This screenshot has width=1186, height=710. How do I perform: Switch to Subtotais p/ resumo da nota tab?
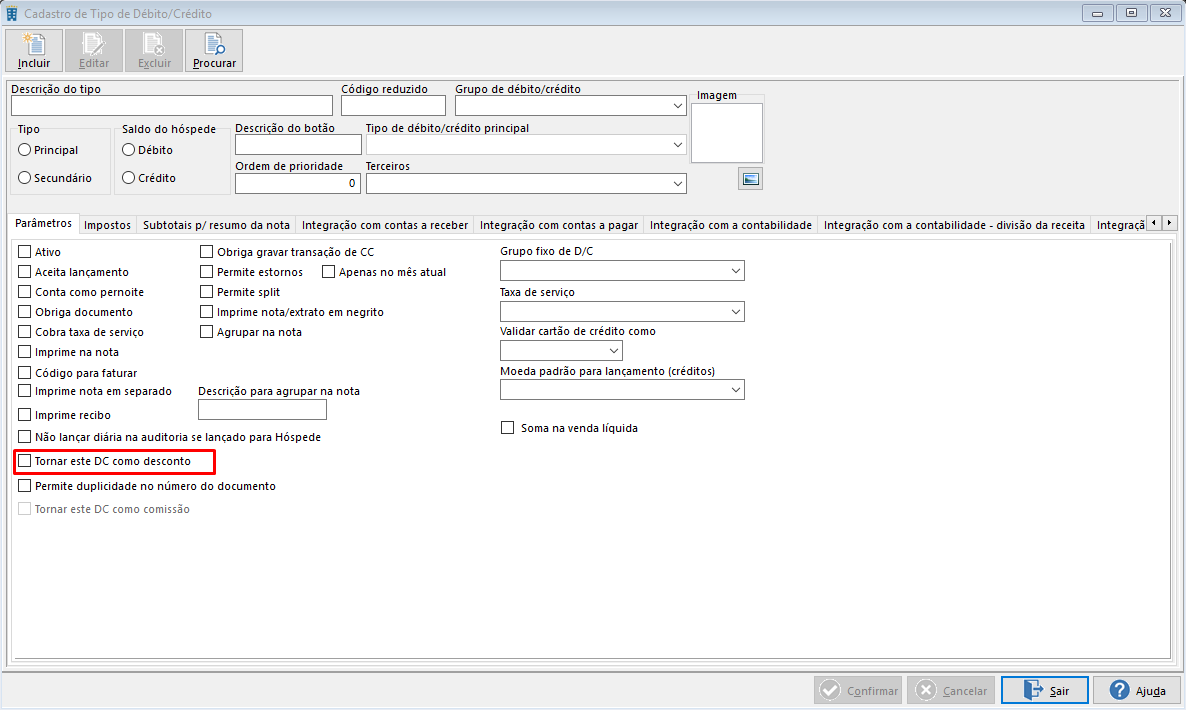[x=216, y=225]
